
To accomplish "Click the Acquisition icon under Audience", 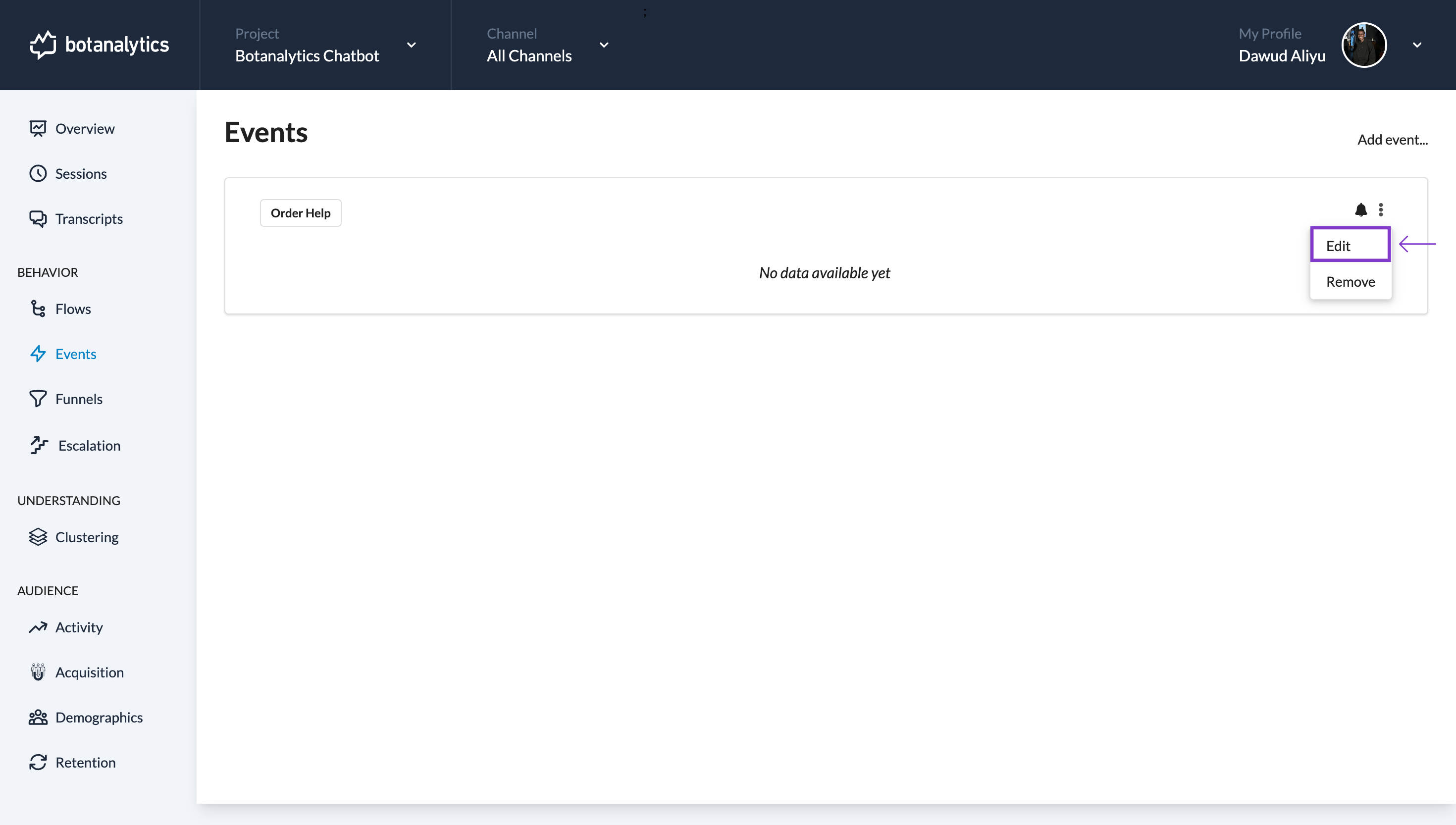I will tap(37, 671).
